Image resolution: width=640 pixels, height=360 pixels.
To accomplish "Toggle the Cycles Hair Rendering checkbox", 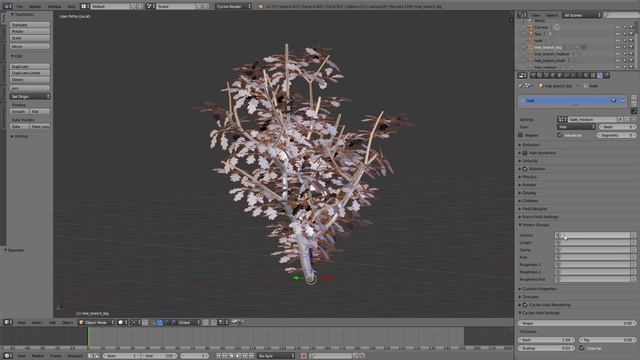I will (525, 304).
